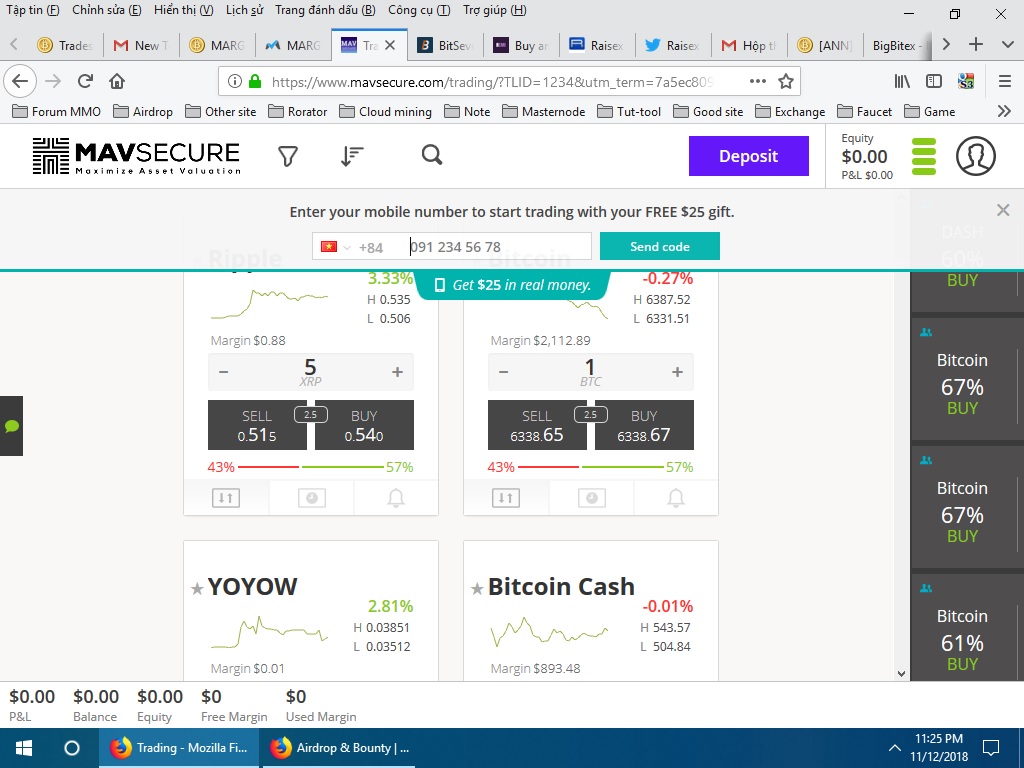This screenshot has height=768, width=1024.
Task: Click the page vertical scrollbar down arrow
Action: (901, 673)
